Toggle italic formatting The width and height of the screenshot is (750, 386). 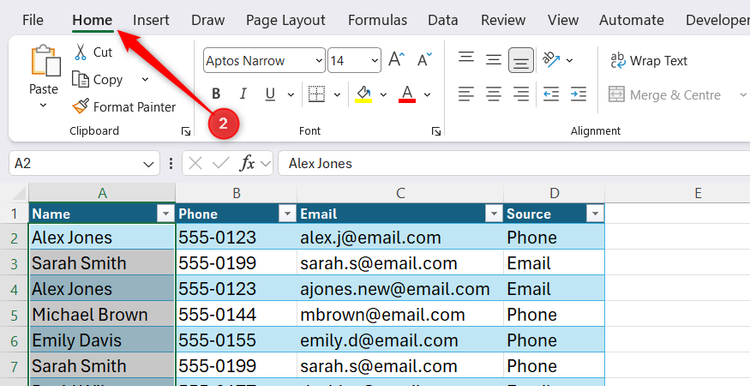point(243,94)
